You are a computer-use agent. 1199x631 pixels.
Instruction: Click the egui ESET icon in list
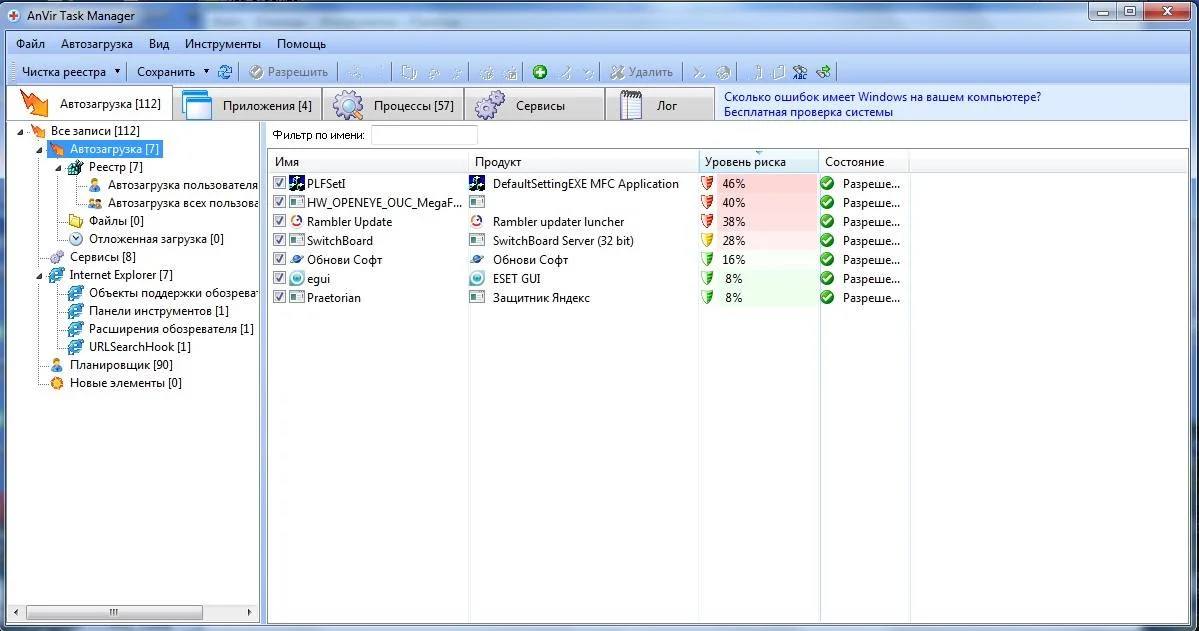pyautogui.click(x=297, y=279)
